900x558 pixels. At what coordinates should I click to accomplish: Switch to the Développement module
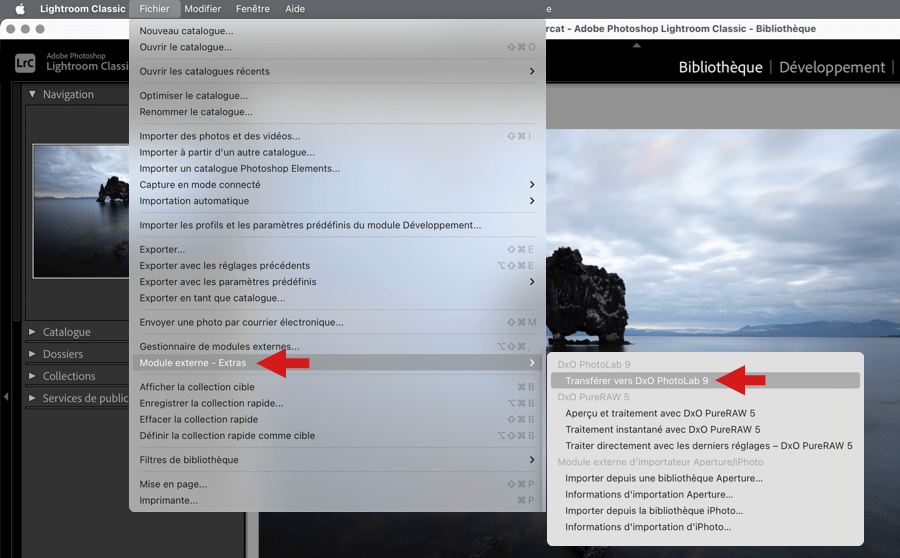pyautogui.click(x=832, y=67)
